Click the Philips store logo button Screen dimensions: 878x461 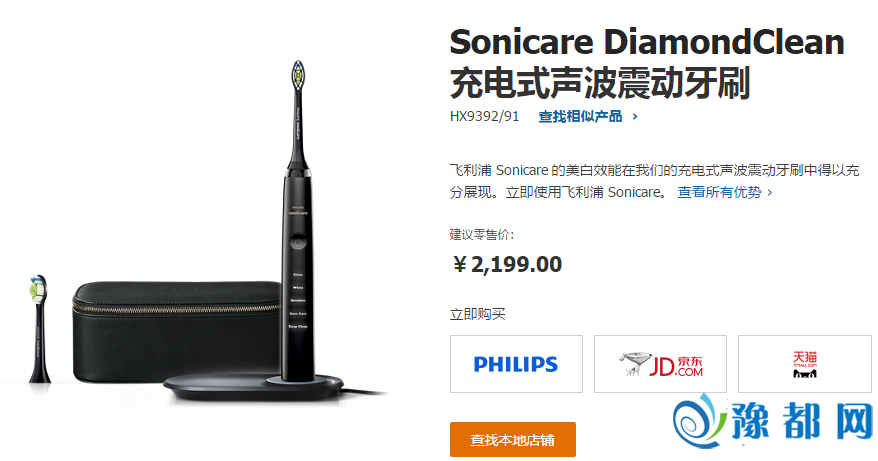pos(516,364)
